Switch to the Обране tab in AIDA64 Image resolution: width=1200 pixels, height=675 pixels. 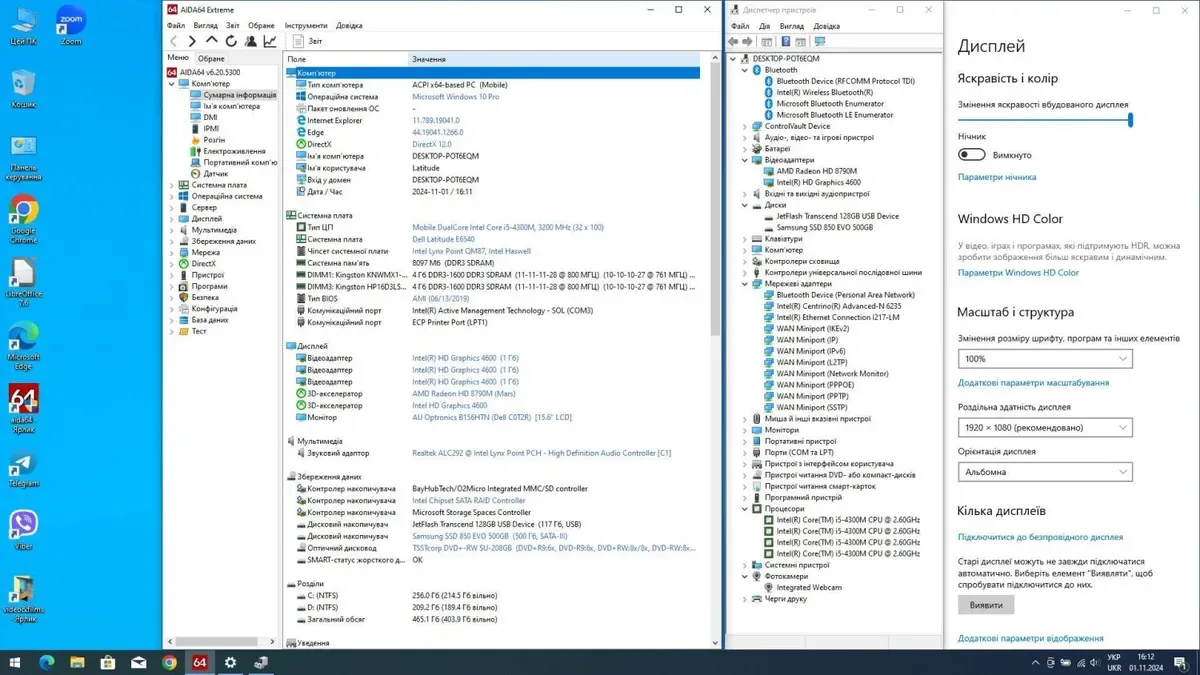(211, 59)
